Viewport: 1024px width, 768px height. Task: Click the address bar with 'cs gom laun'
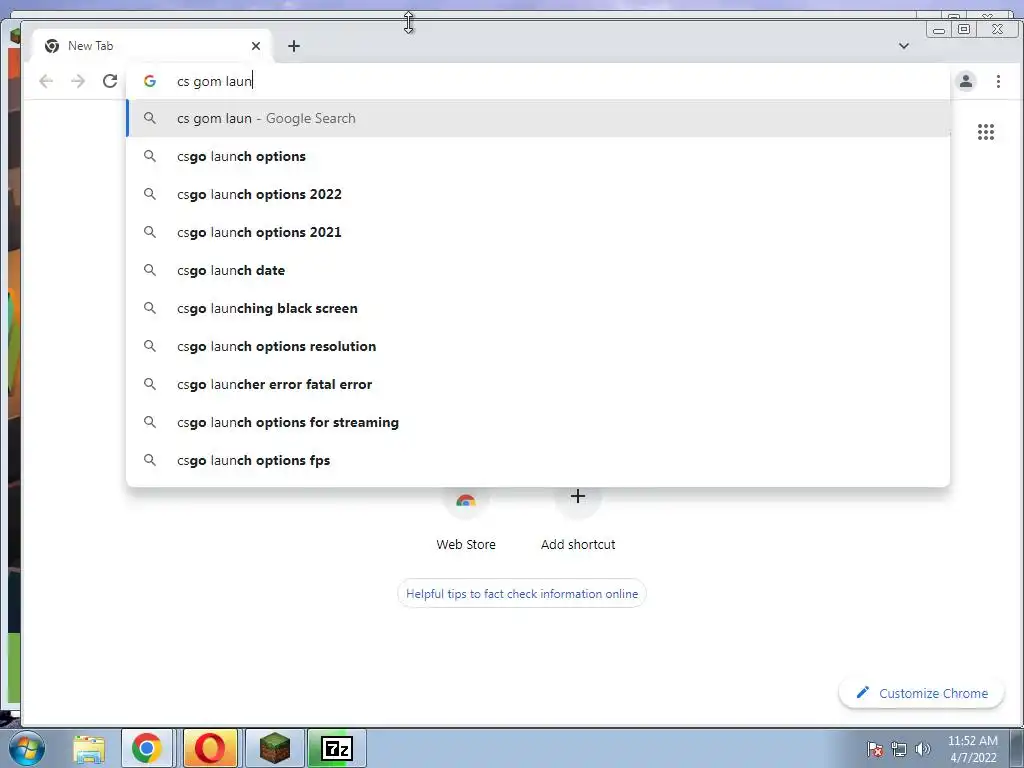point(538,81)
